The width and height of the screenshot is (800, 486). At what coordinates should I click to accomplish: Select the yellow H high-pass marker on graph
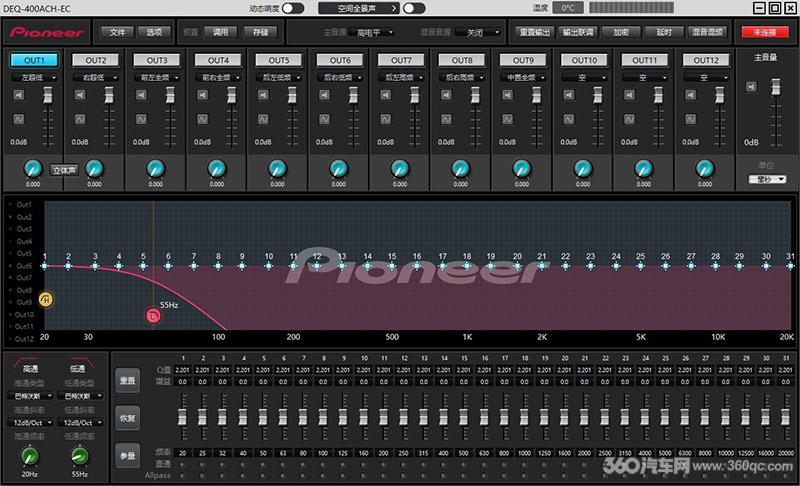(x=46, y=299)
